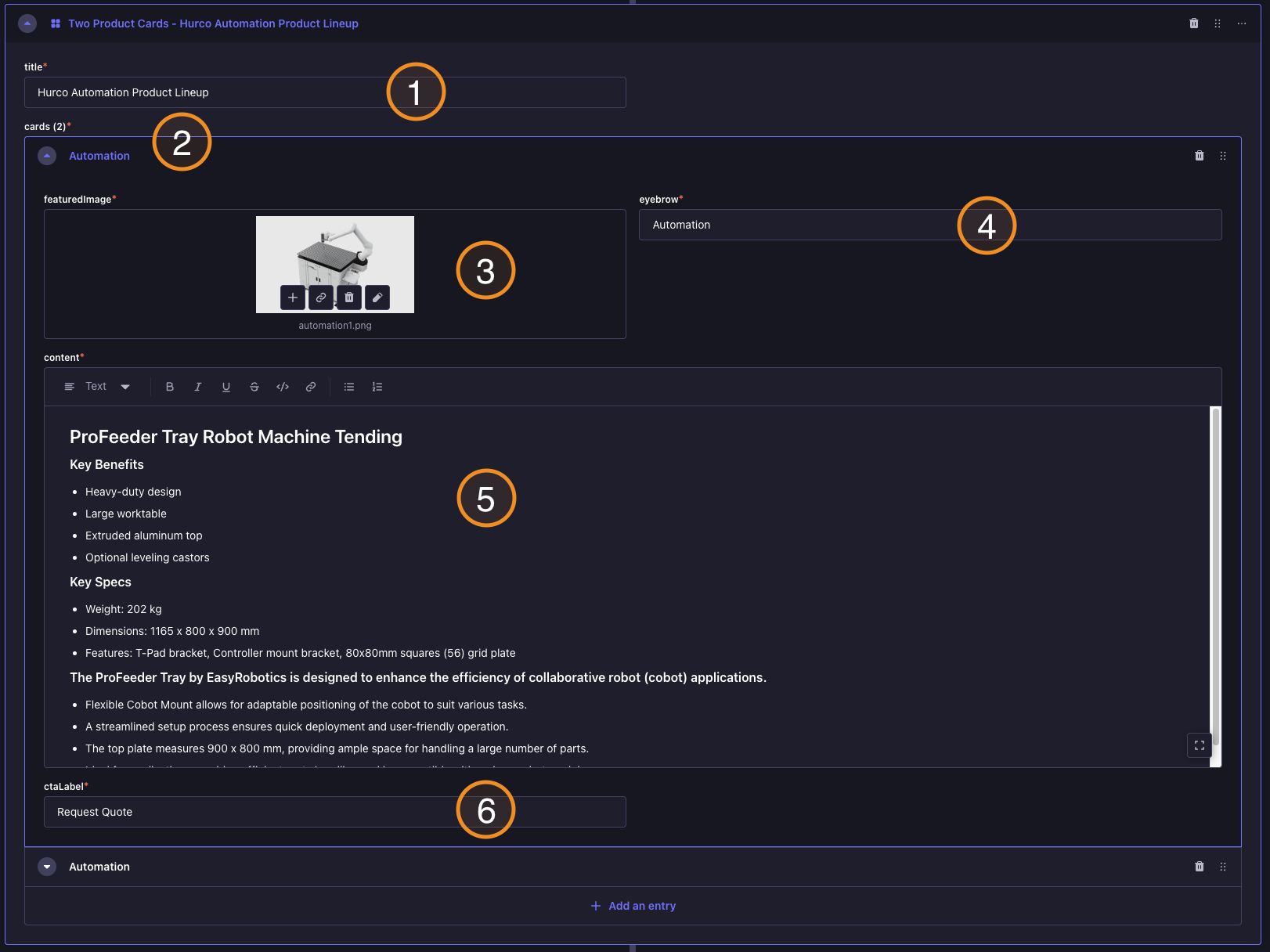The image size is (1270, 952).
Task: Click the Two Product Cards component grid icon
Action: 56,23
